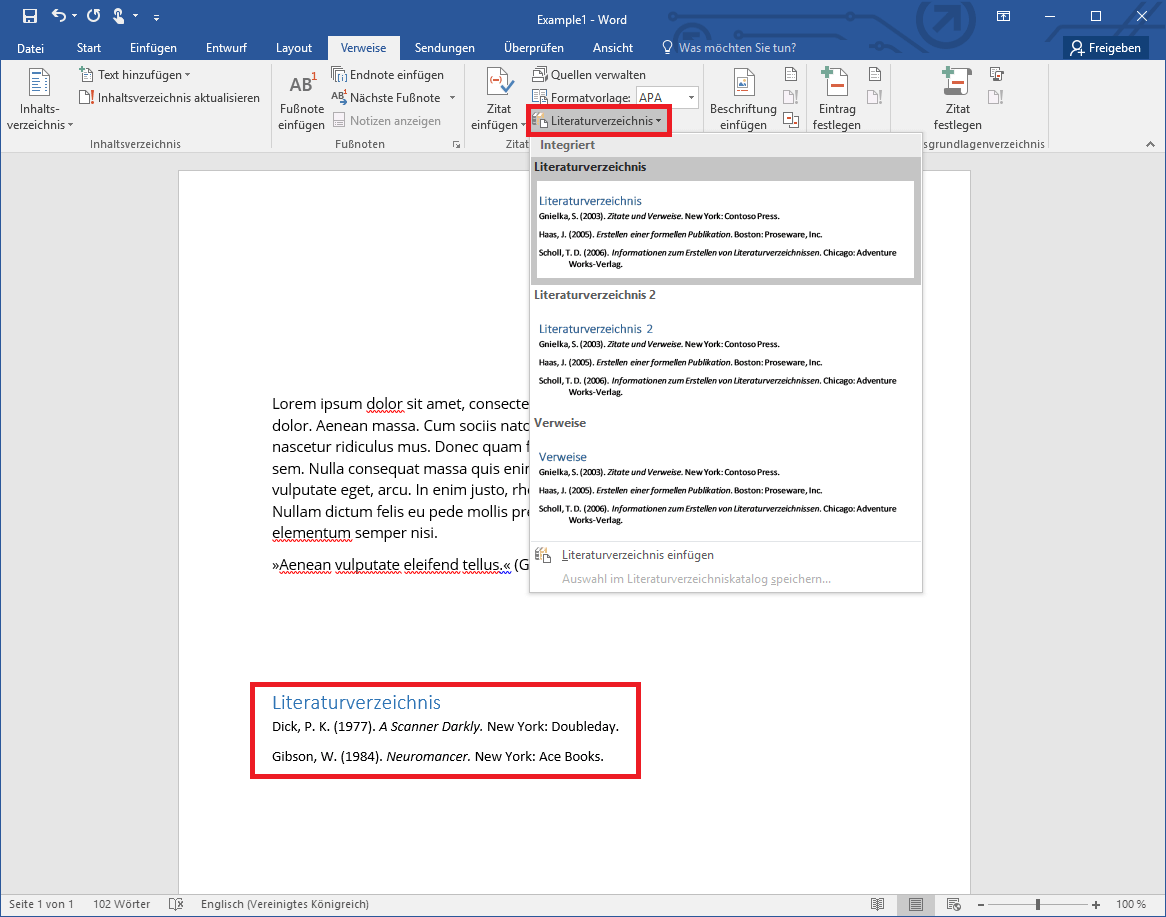Click the Redo/Repeat circular arrow icon
This screenshot has height=917, width=1166.
coord(94,16)
